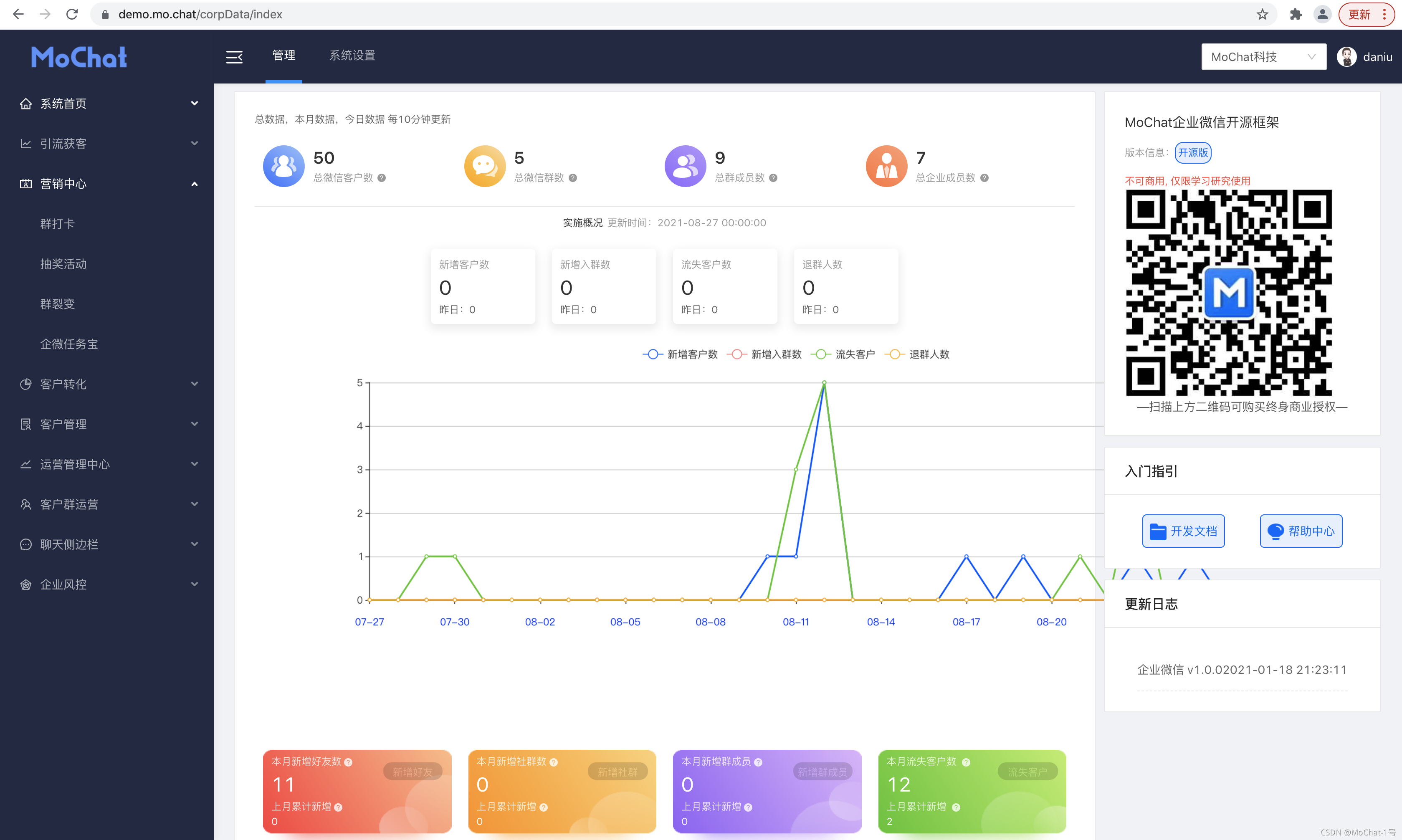Screen dimensions: 1402x840
Task: Open the 开发文档 developer docs button
Action: tap(1183, 531)
